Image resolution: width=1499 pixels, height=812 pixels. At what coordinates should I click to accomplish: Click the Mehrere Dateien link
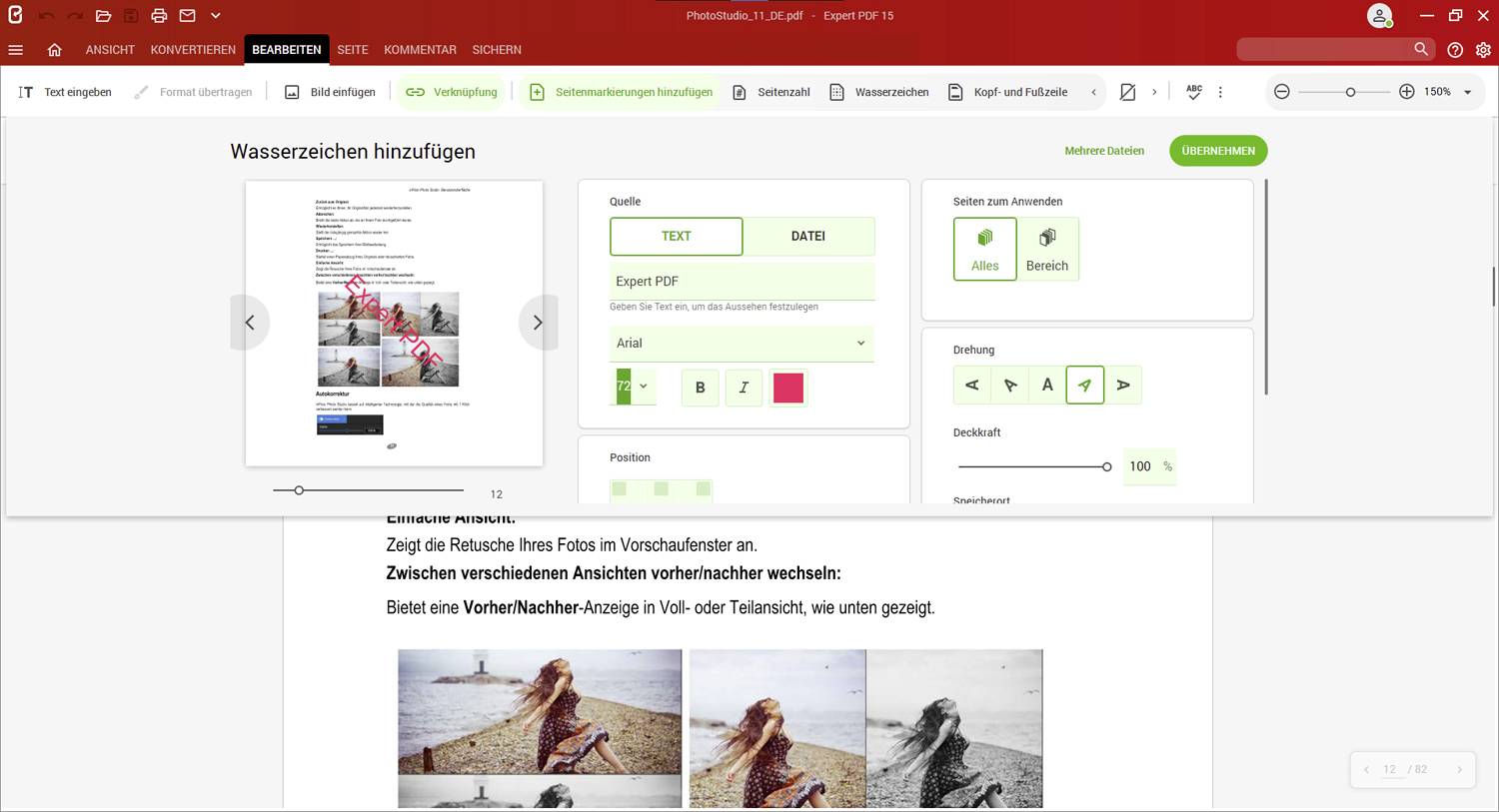[1103, 151]
